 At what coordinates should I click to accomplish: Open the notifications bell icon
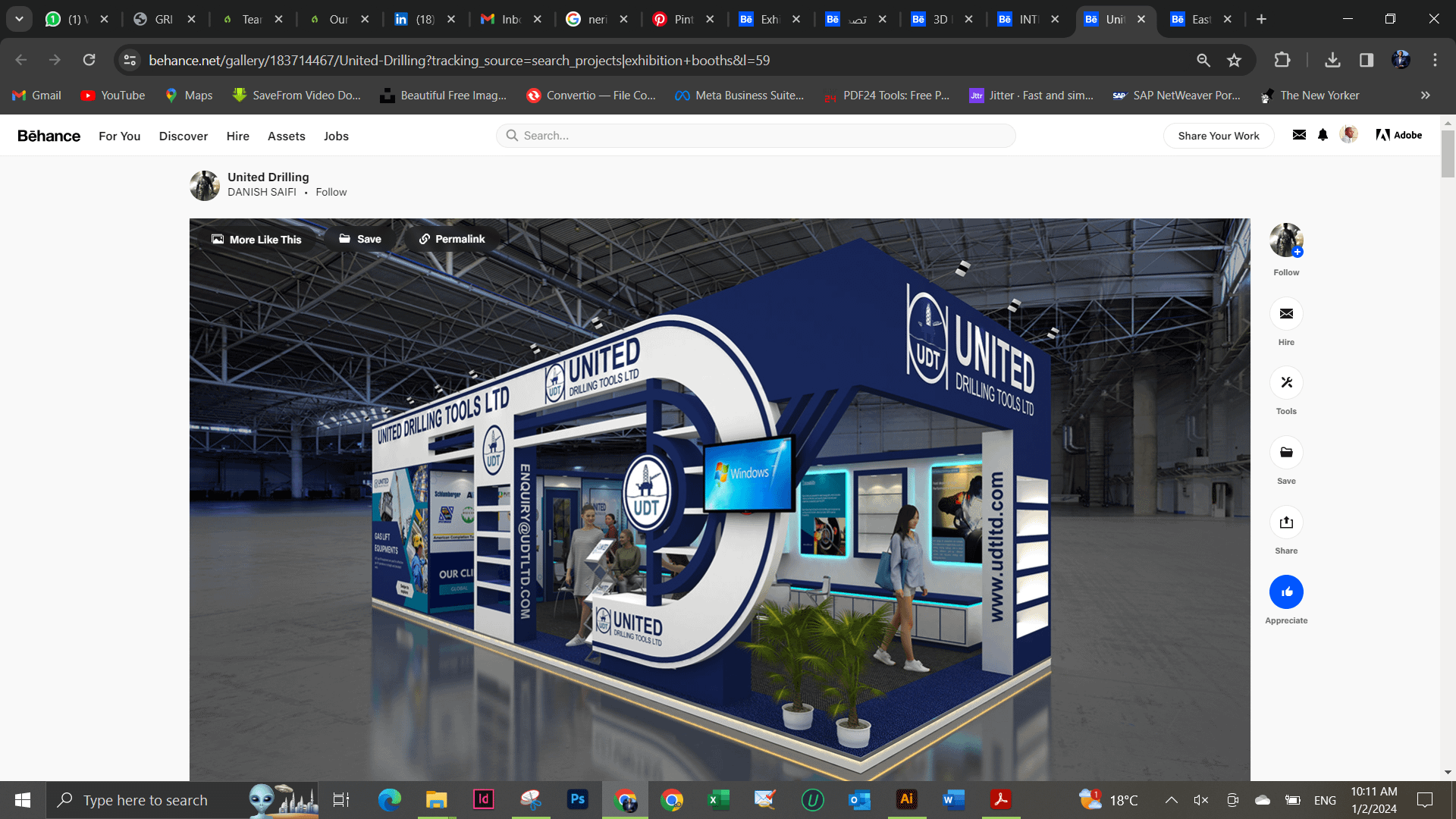pos(1323,135)
